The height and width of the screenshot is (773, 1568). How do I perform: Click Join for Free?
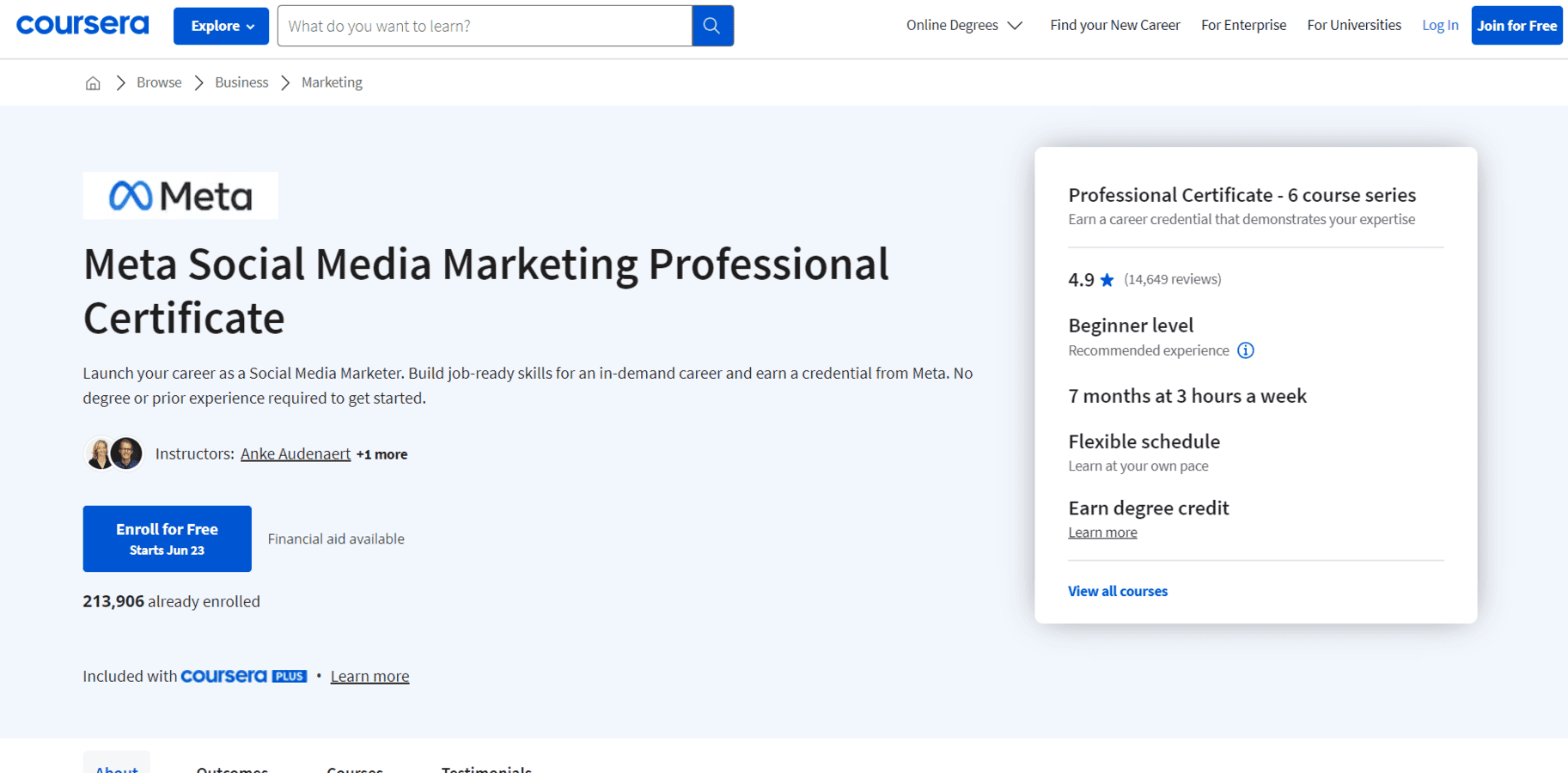[1516, 25]
